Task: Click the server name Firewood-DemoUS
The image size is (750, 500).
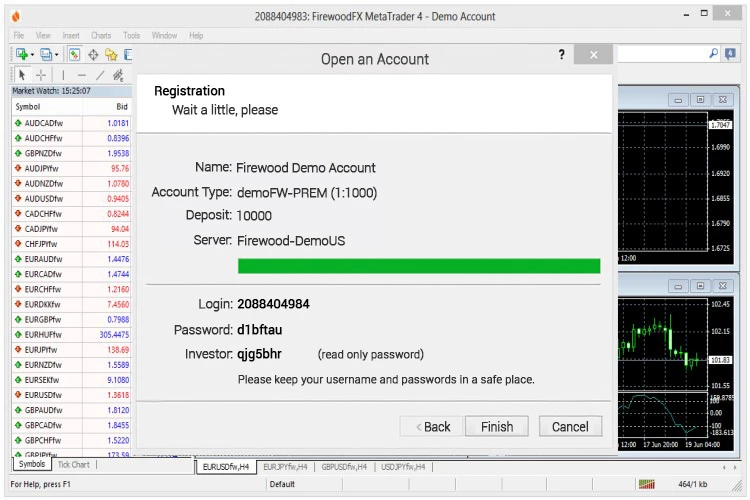Action: [291, 241]
